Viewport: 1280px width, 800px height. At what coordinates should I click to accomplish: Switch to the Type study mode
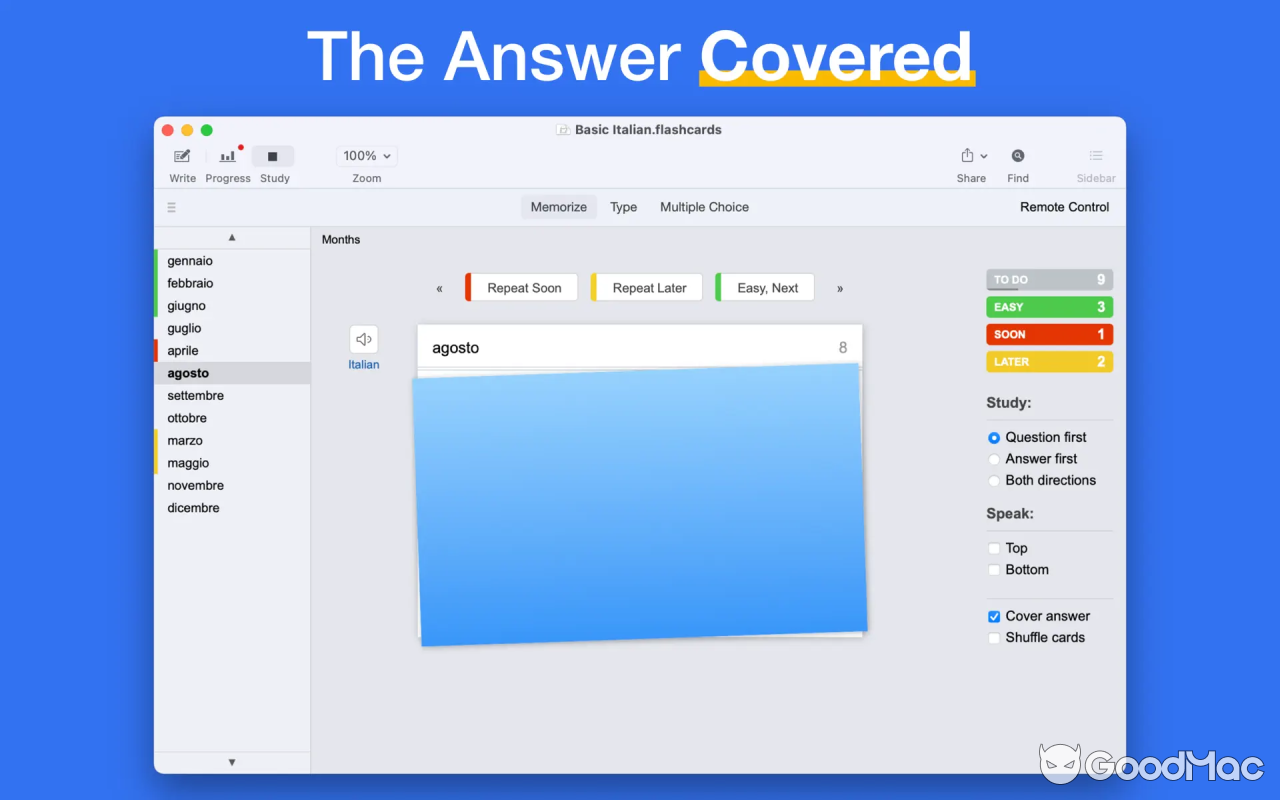623,207
